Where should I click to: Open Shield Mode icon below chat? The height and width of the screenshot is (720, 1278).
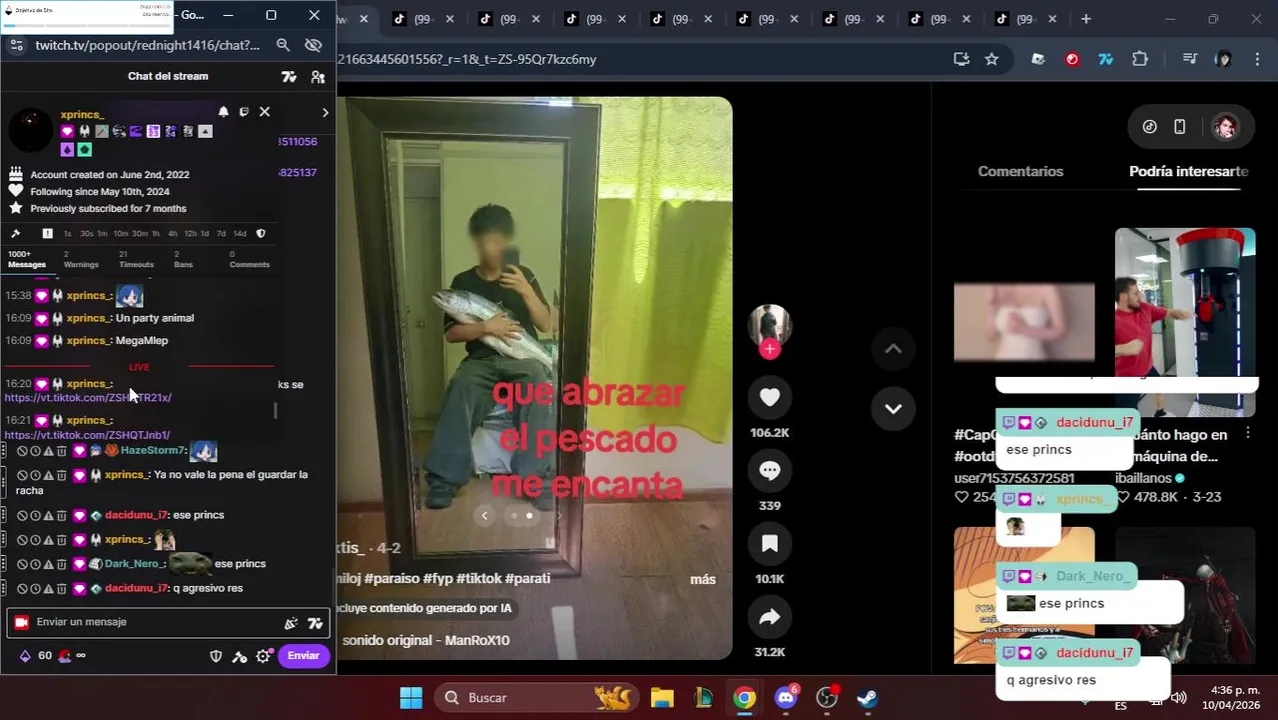215,656
